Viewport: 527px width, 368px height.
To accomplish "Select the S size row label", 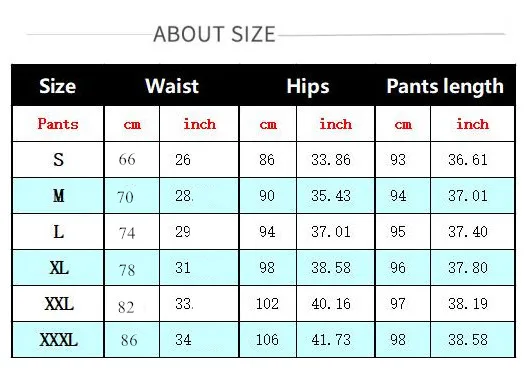I will click(x=58, y=159).
